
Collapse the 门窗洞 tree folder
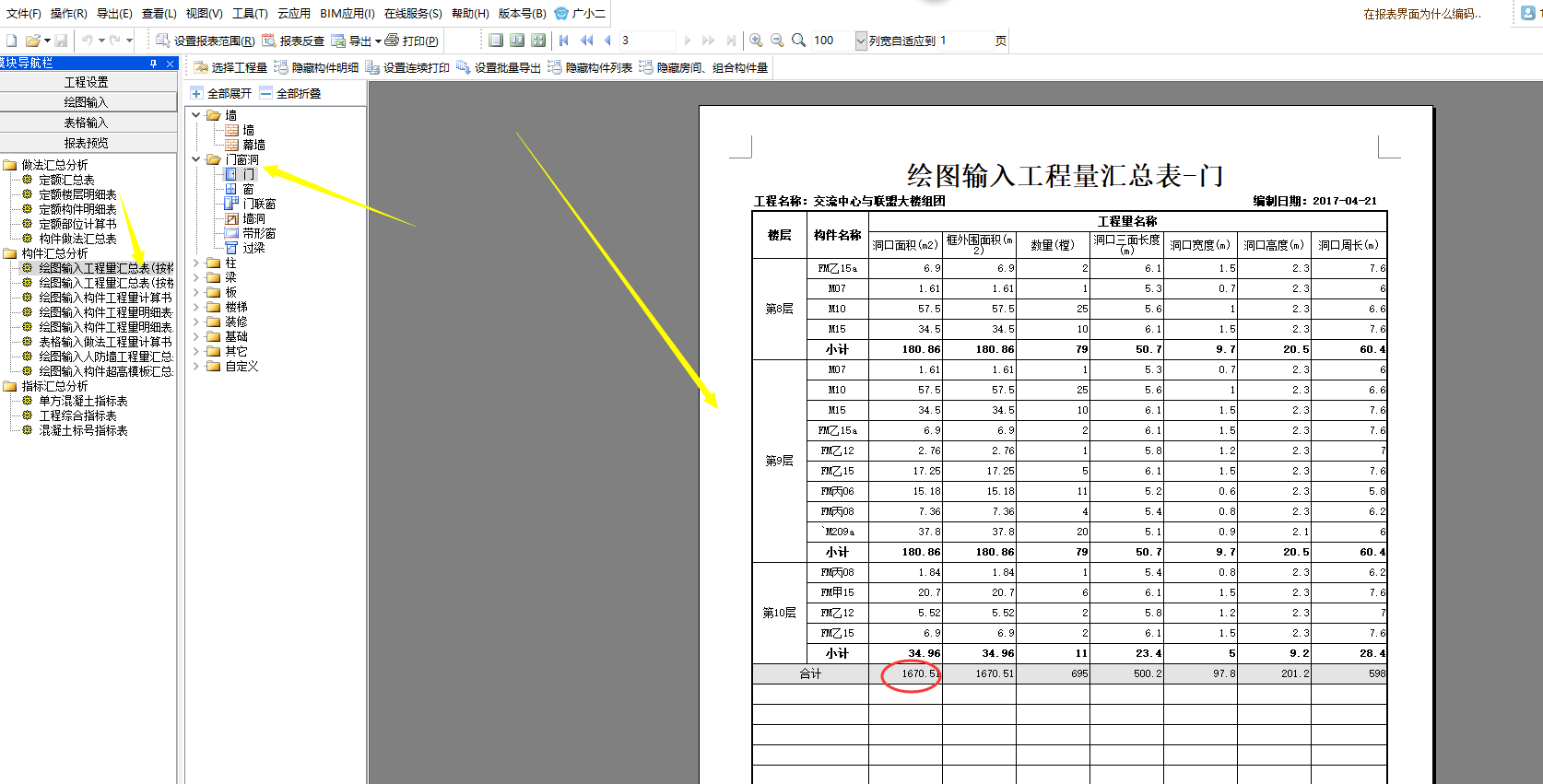(x=195, y=159)
